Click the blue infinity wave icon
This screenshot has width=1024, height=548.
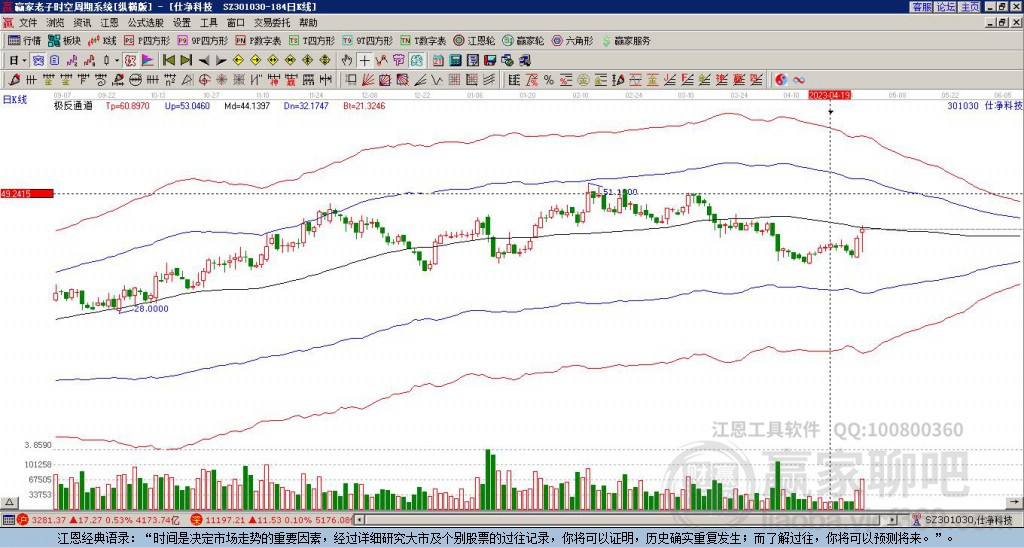coord(799,80)
